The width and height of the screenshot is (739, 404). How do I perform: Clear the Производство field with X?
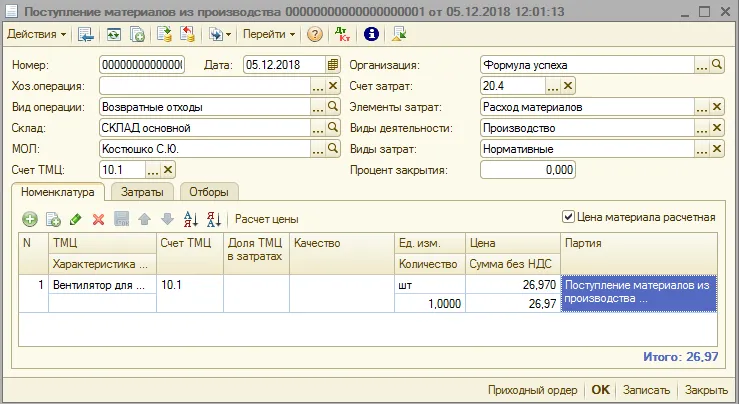click(717, 128)
